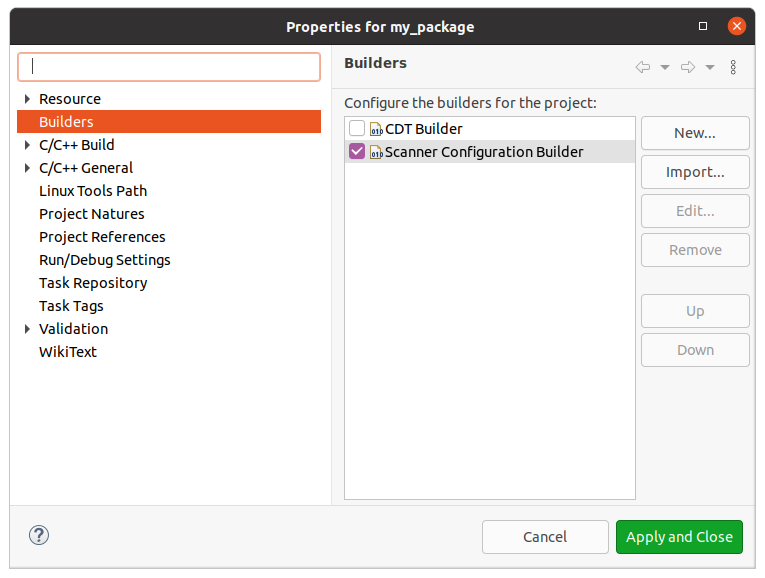
Task: Click the Scanner Configuration Builder icon
Action: point(377,152)
